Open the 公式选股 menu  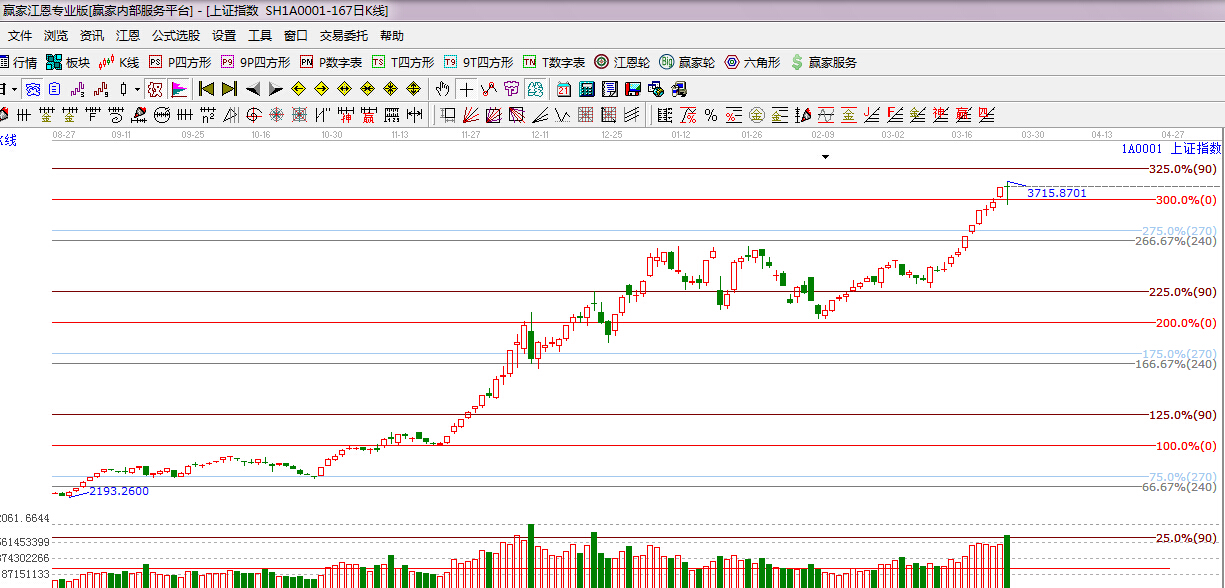click(175, 35)
